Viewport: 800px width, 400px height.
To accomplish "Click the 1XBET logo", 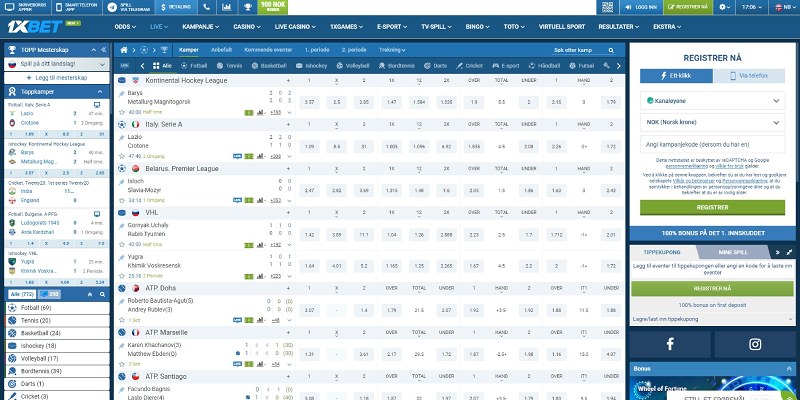I will 35,27.
